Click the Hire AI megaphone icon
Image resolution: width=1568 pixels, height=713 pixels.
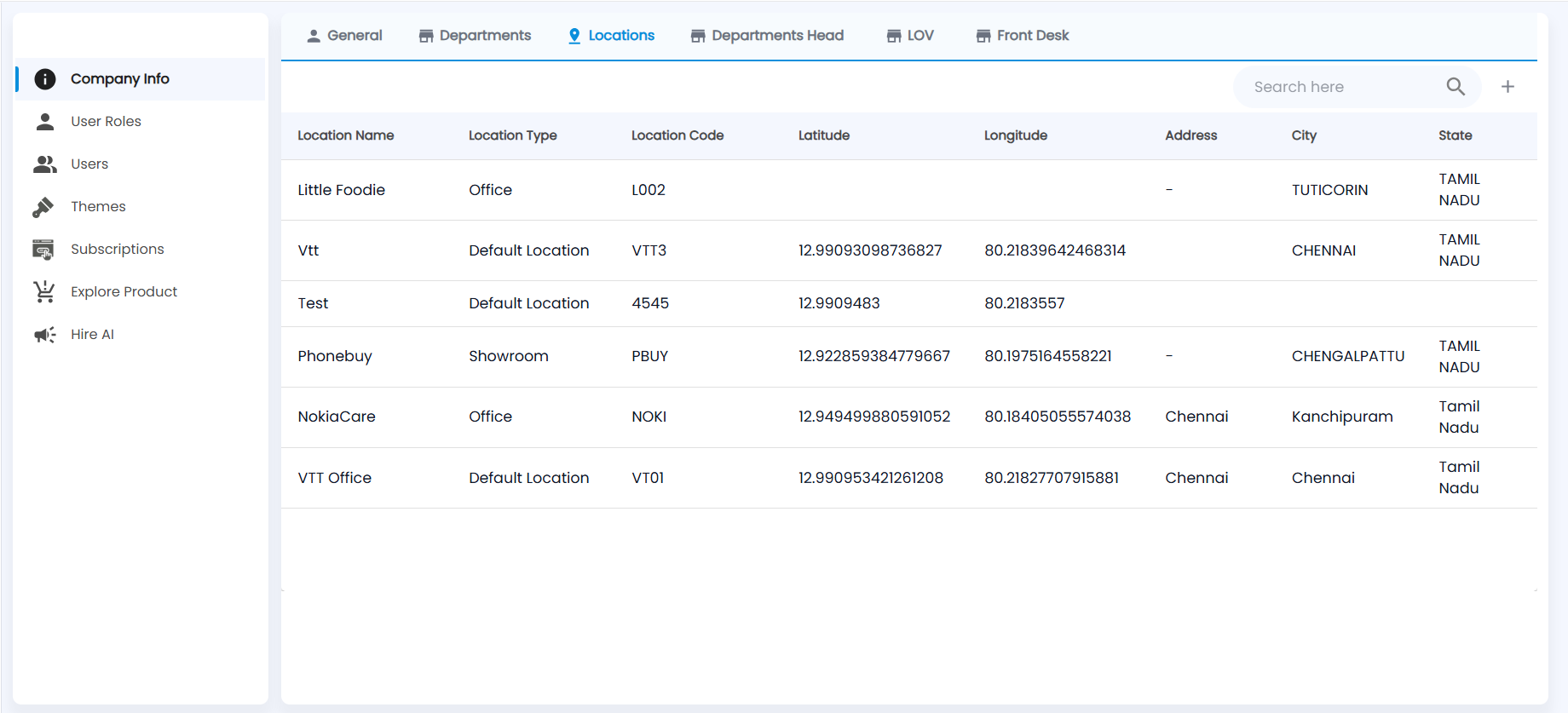[x=45, y=335]
